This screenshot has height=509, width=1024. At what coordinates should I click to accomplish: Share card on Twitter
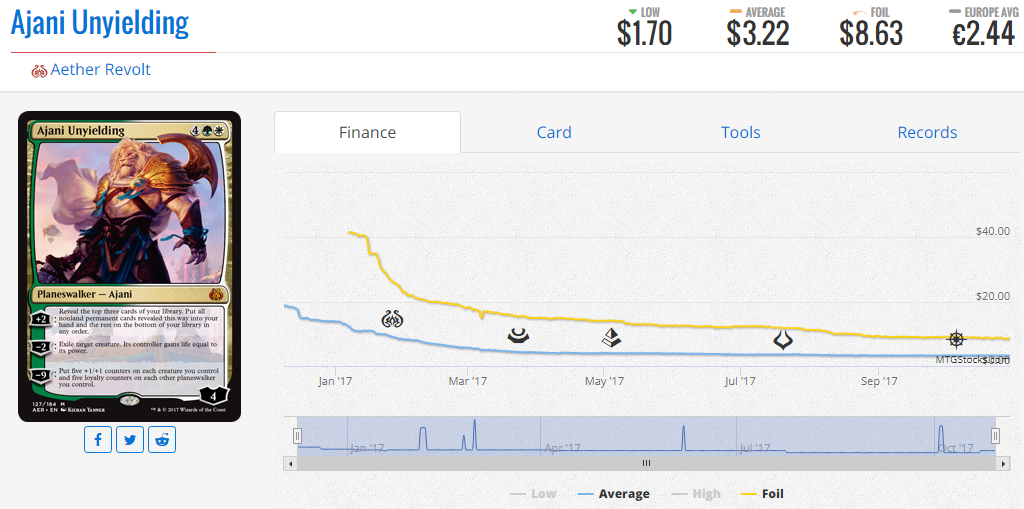point(130,440)
